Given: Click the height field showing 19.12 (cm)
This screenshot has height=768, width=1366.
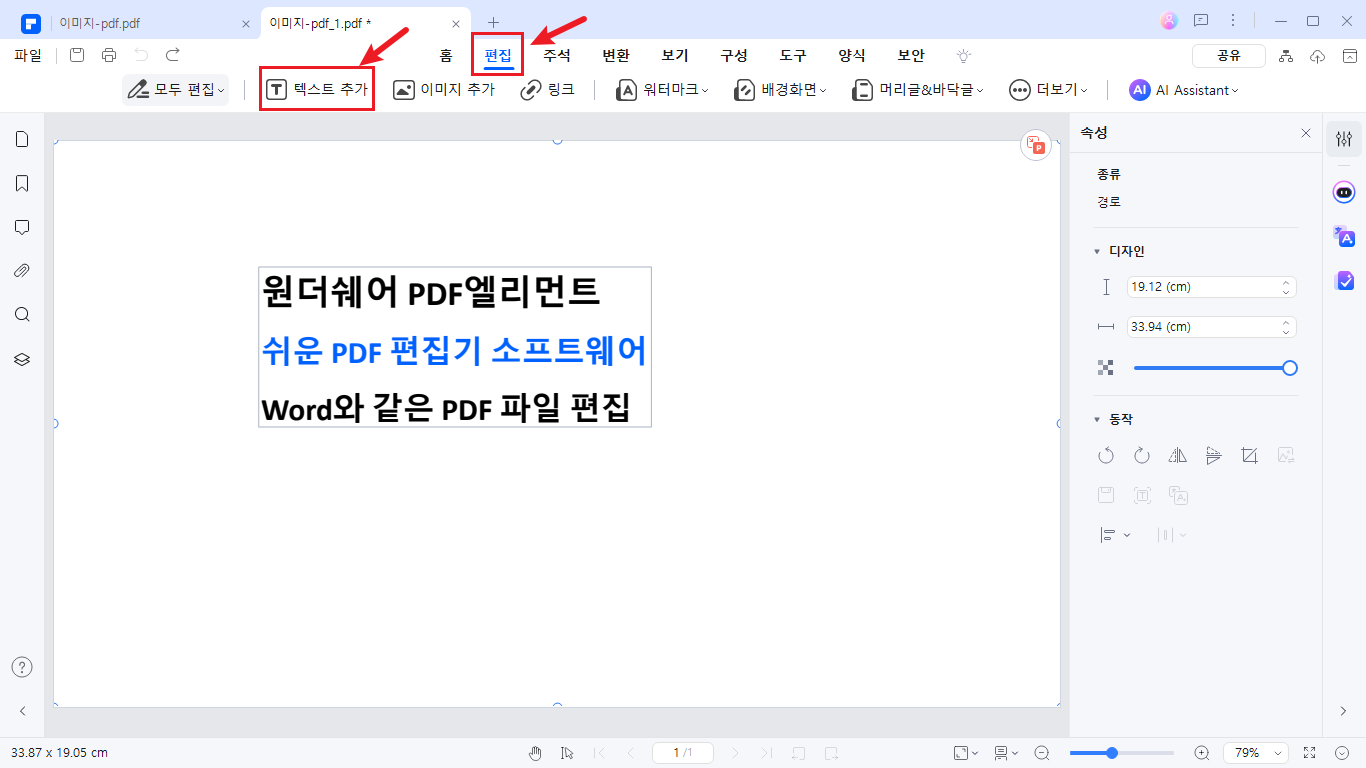Looking at the screenshot, I should [1212, 287].
